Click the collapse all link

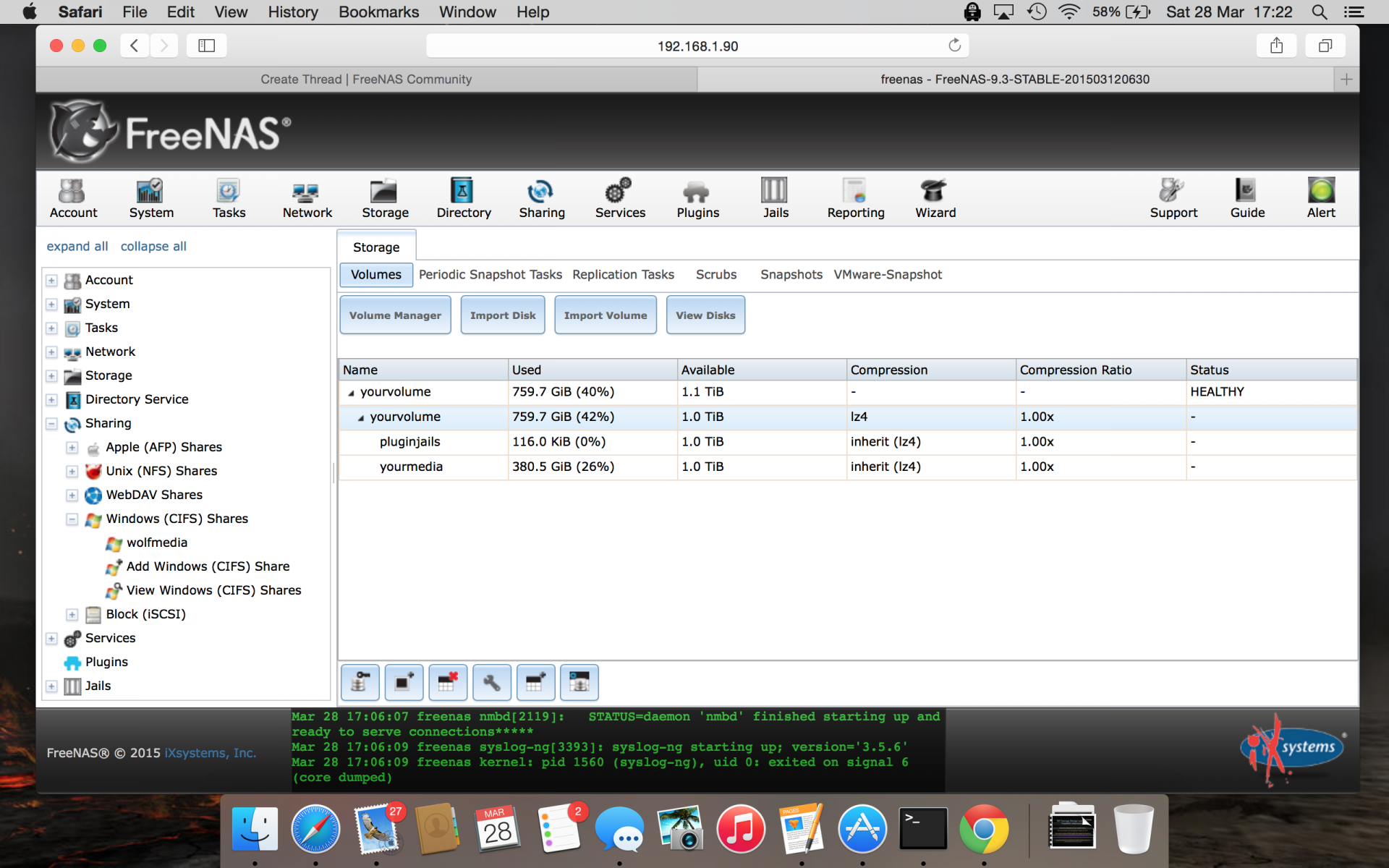[x=153, y=247]
